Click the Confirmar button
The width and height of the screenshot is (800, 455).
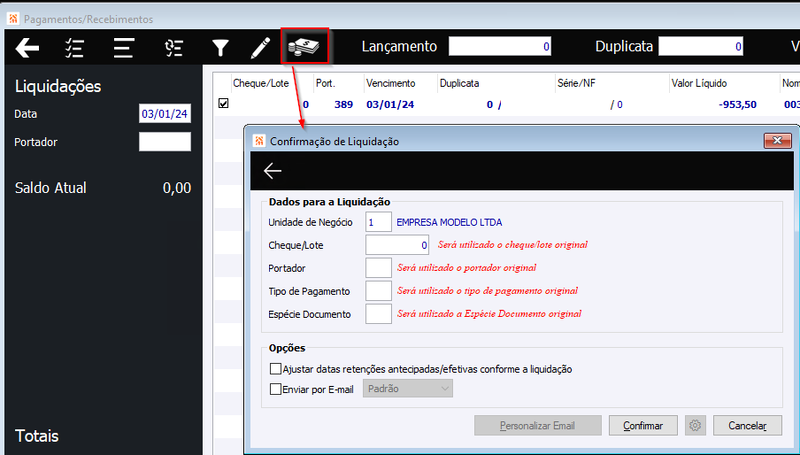pyautogui.click(x=643, y=425)
